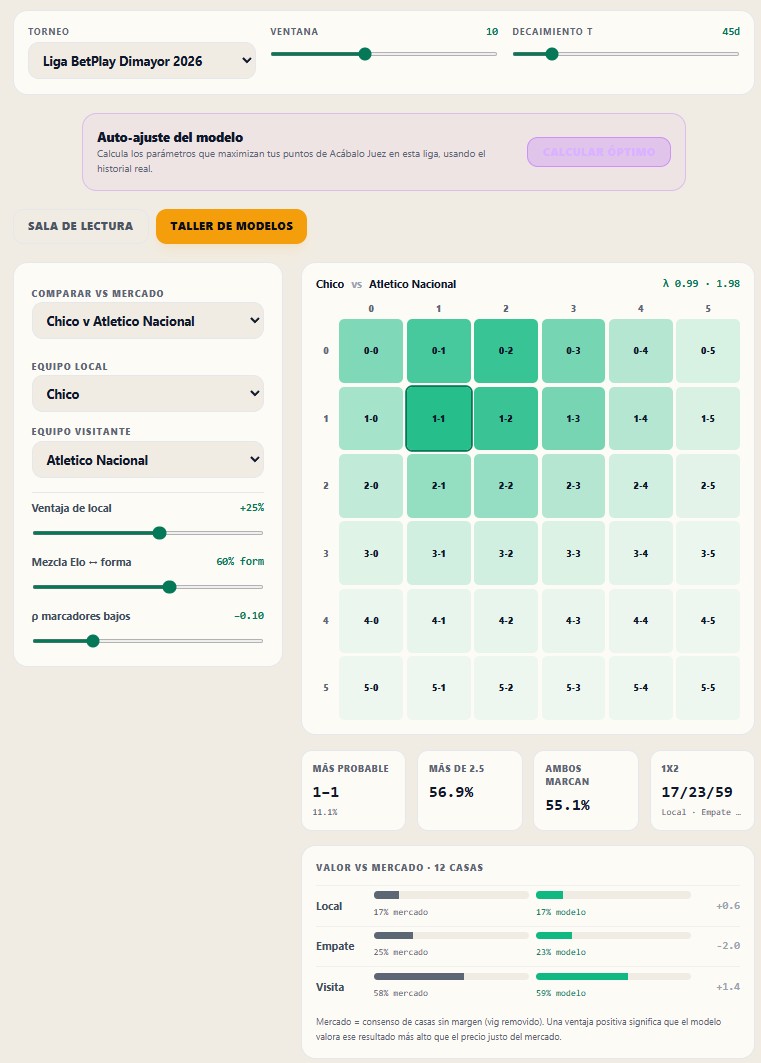The width and height of the screenshot is (761, 1063).
Task: Click the Más de 2.5 stat card
Action: (470, 790)
